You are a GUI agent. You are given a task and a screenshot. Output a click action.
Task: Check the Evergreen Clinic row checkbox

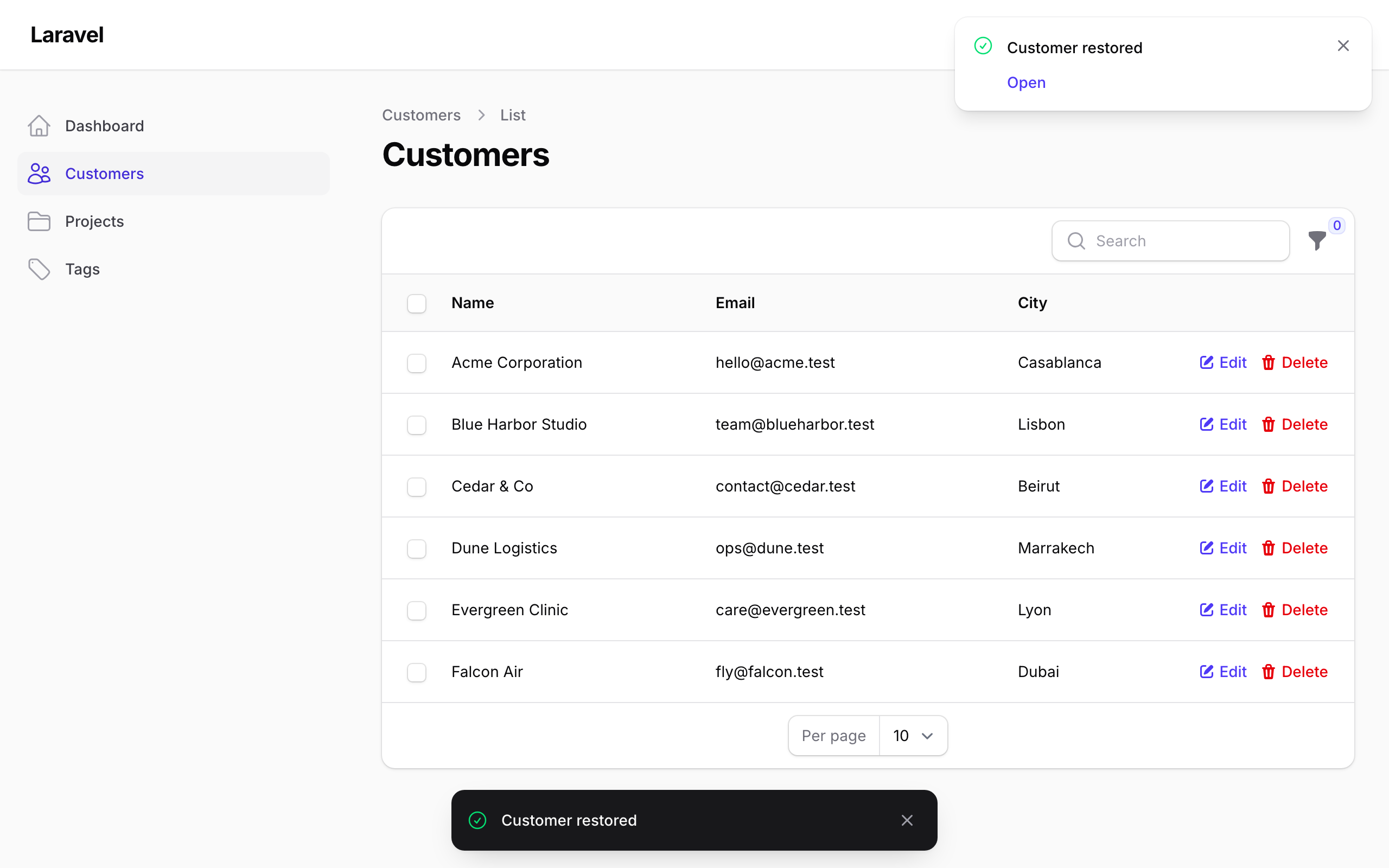point(417,610)
